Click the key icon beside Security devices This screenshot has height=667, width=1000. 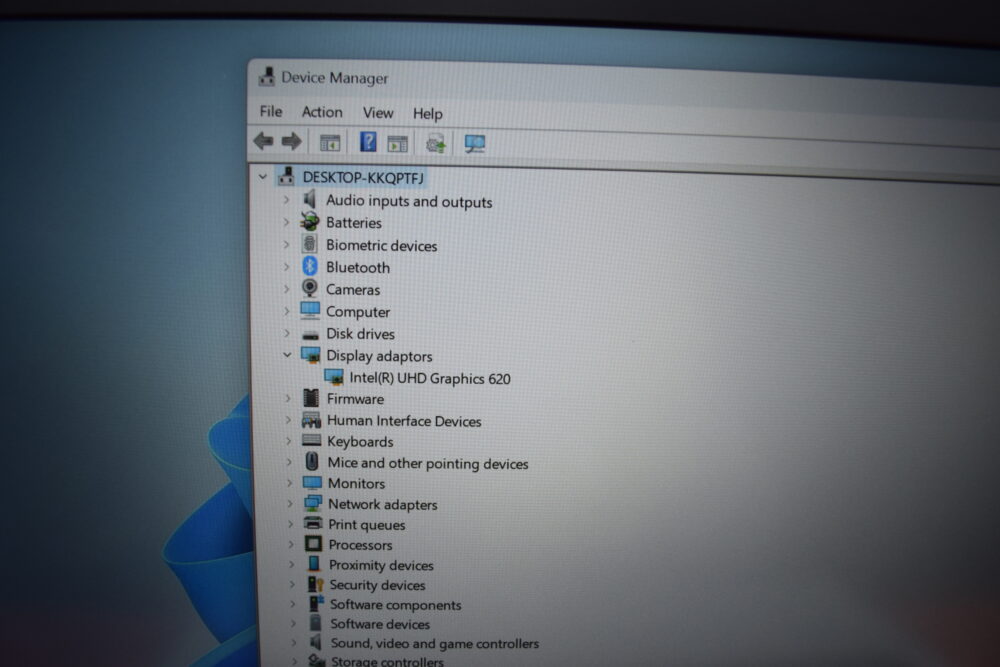point(316,583)
